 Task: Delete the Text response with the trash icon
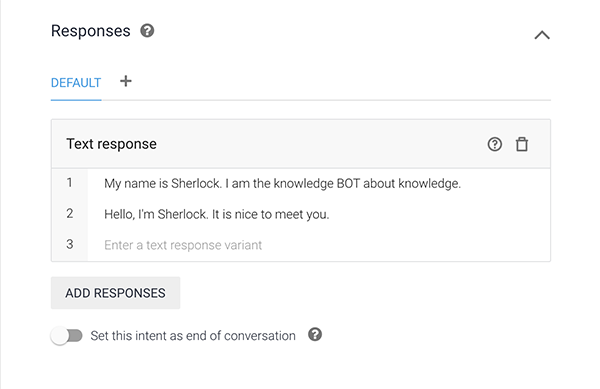point(522,144)
